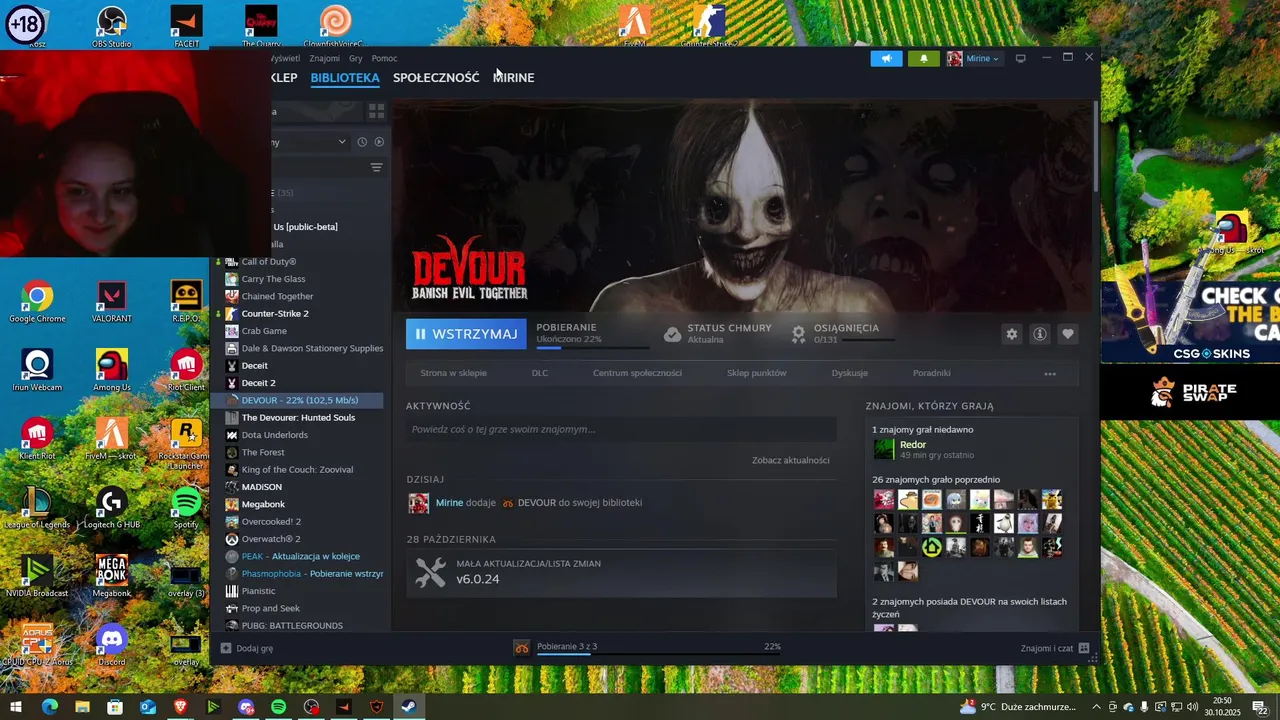Focus the activity comment input field
The image size is (1280, 720).
click(x=621, y=429)
